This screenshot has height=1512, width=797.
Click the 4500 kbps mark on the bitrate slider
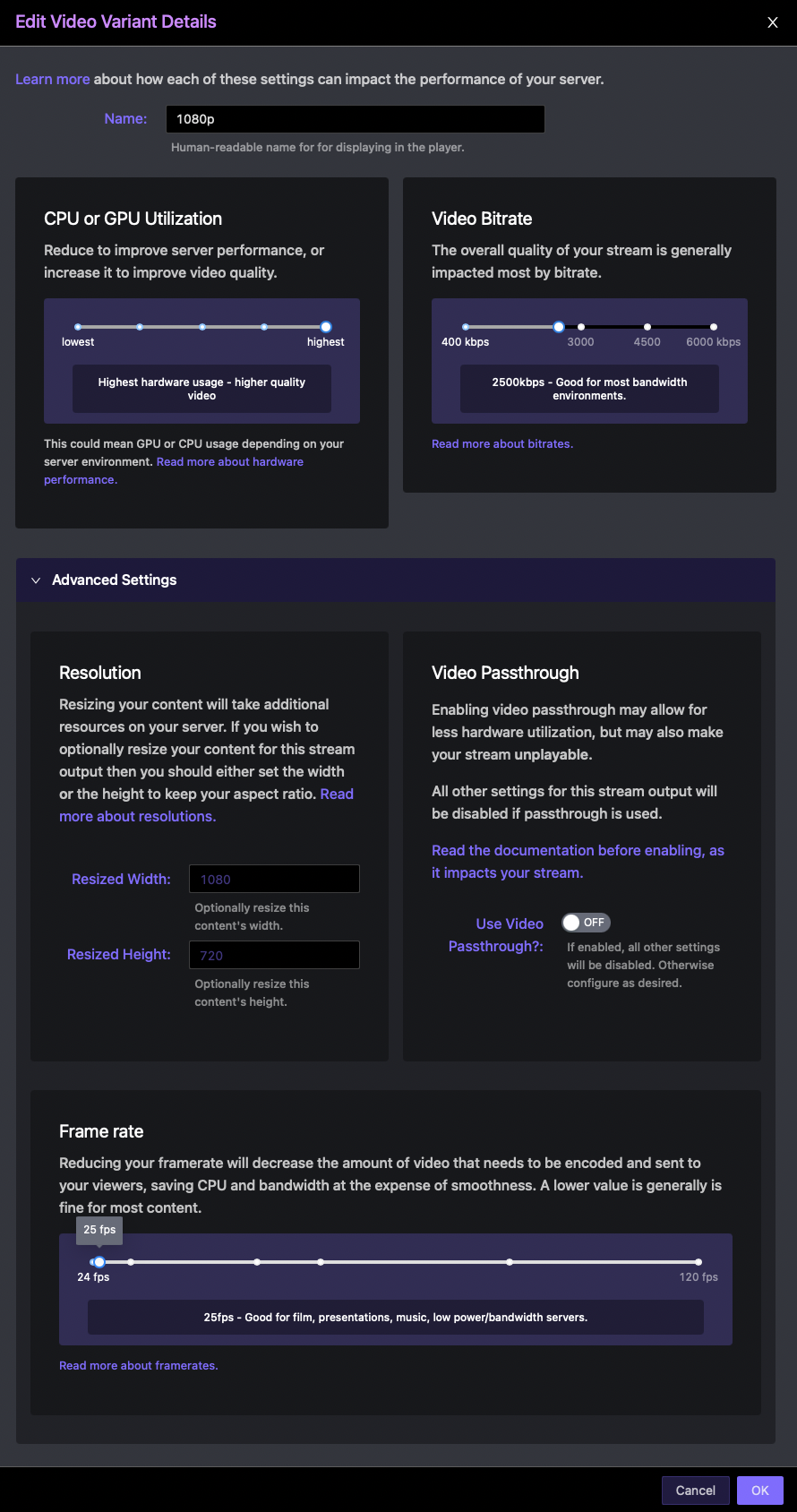(647, 327)
